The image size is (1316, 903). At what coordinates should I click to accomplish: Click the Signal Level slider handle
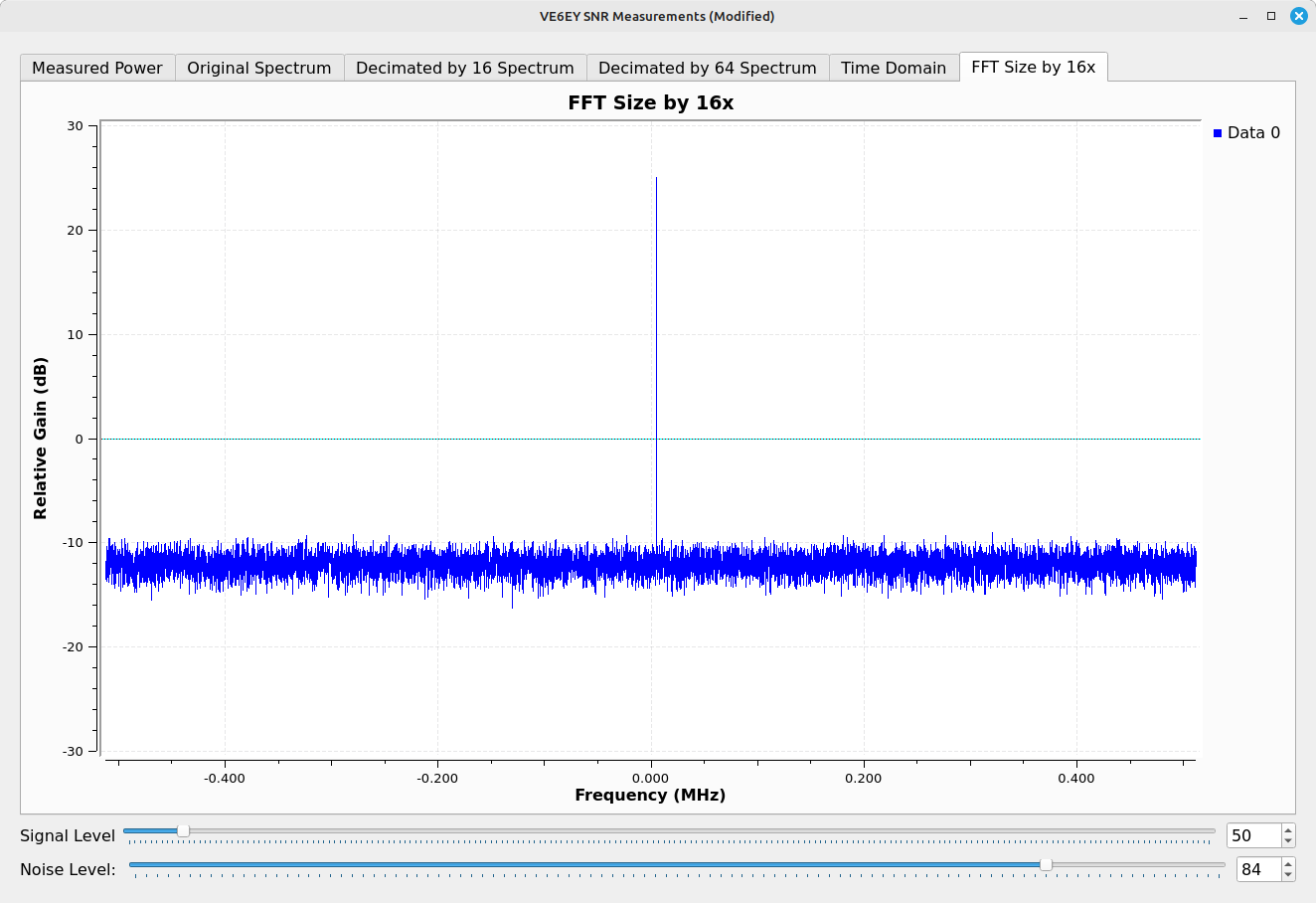[x=183, y=830]
